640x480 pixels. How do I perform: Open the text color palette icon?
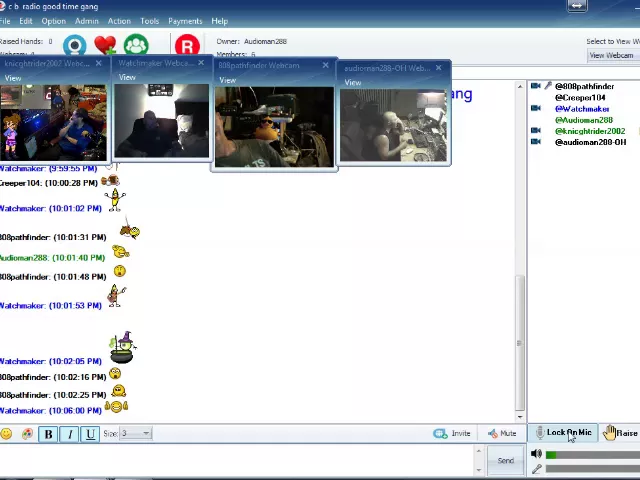27,433
